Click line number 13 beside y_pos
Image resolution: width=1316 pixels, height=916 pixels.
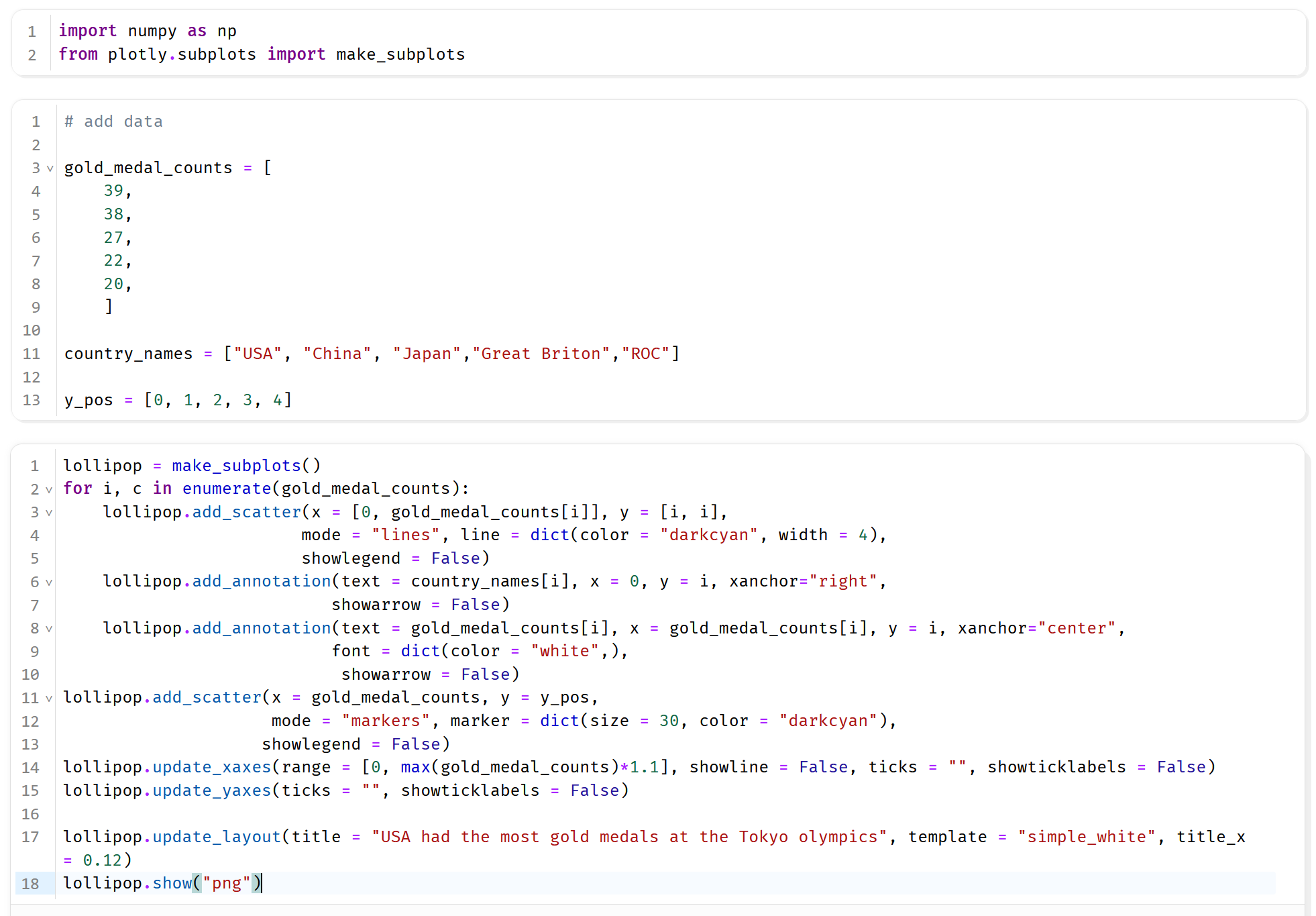click(32, 401)
